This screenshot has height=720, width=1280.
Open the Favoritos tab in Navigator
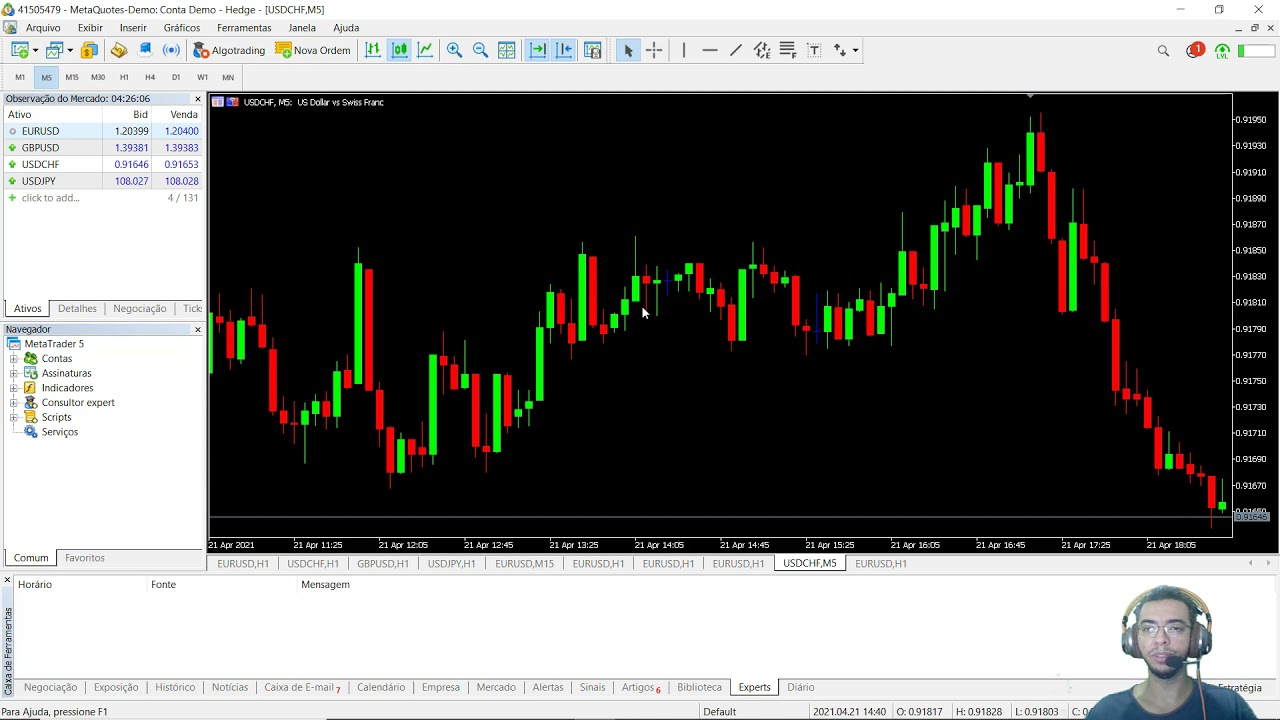[85, 558]
